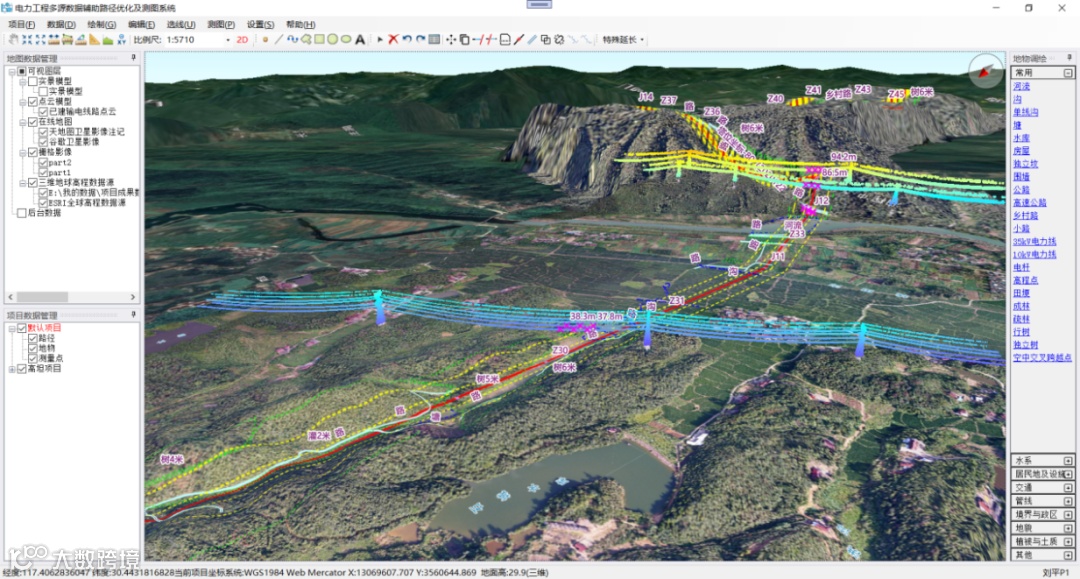1080x579 pixels.
Task: Toggle part1 raster layer checkbox
Action: pyautogui.click(x=43, y=173)
